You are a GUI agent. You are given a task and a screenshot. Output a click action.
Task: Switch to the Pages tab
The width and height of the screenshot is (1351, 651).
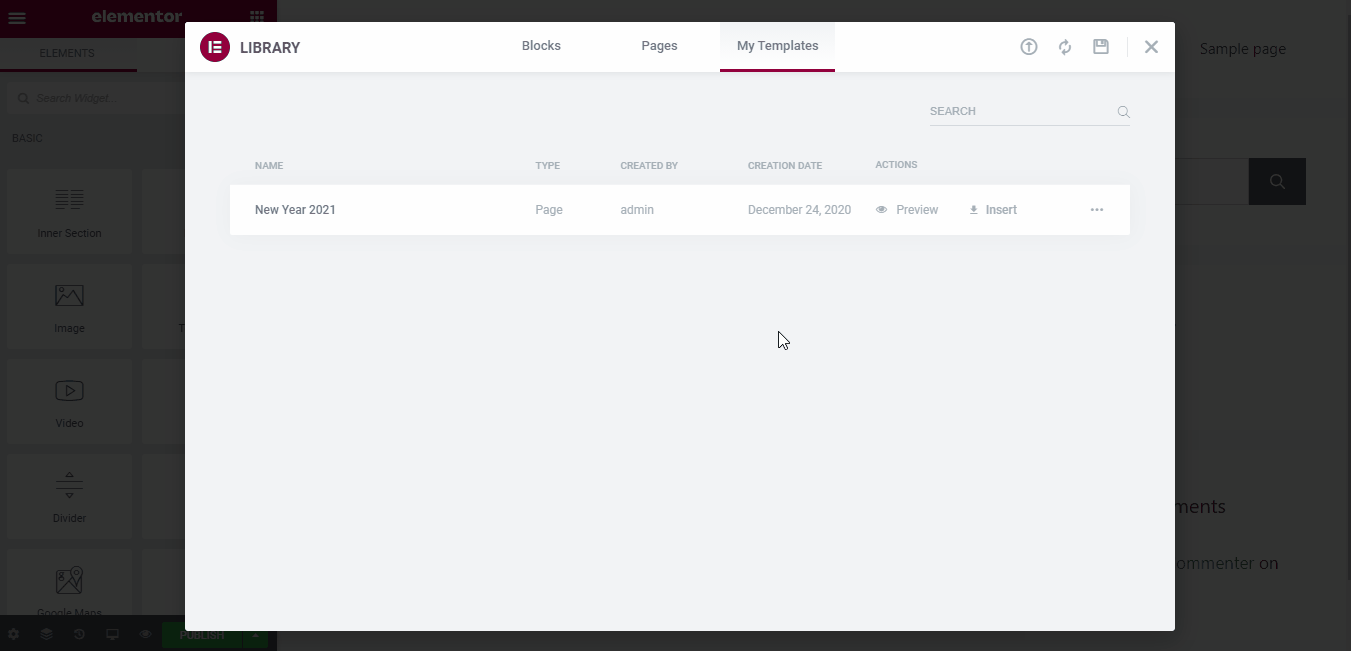pos(659,46)
